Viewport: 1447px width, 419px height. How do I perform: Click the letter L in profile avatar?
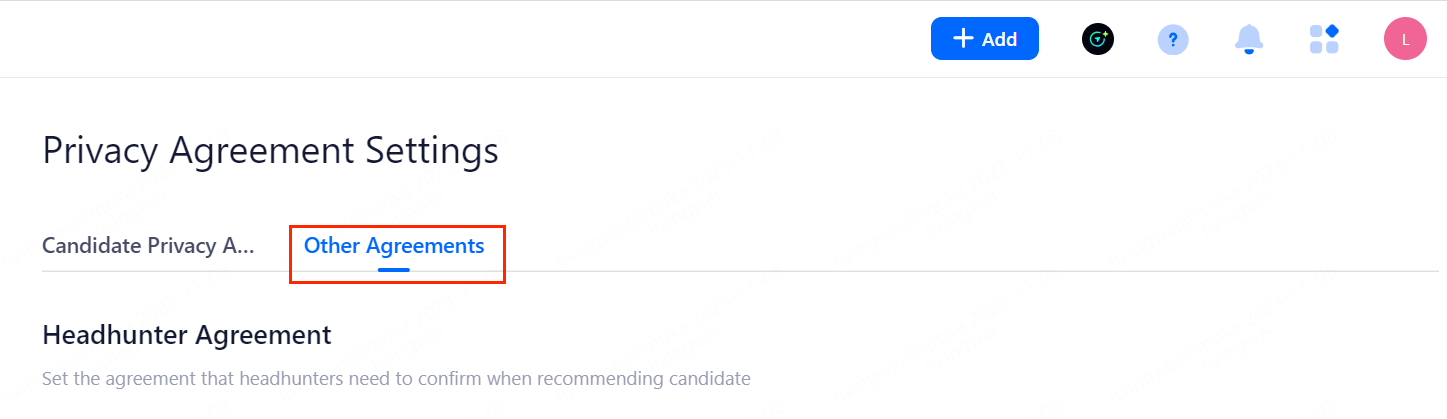point(1405,40)
